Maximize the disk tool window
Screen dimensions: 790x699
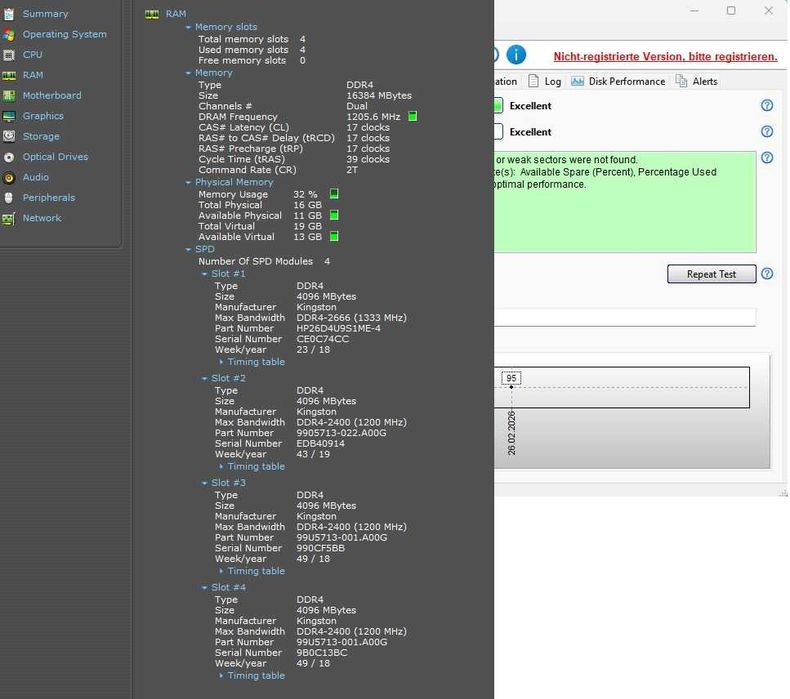tap(731, 11)
